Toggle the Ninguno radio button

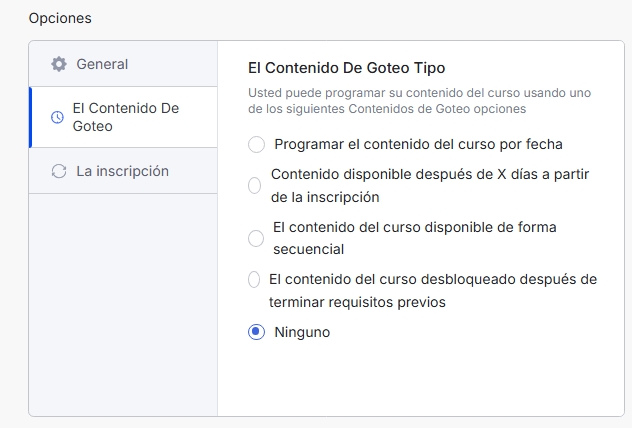[256, 332]
